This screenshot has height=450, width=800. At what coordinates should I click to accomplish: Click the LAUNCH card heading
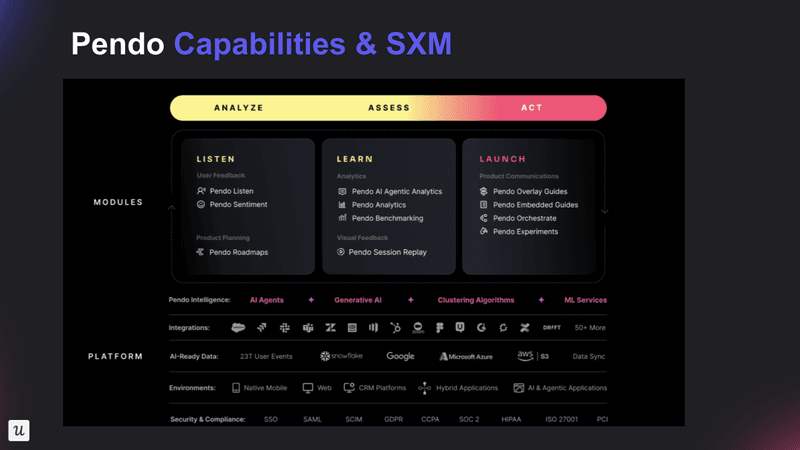(x=503, y=159)
